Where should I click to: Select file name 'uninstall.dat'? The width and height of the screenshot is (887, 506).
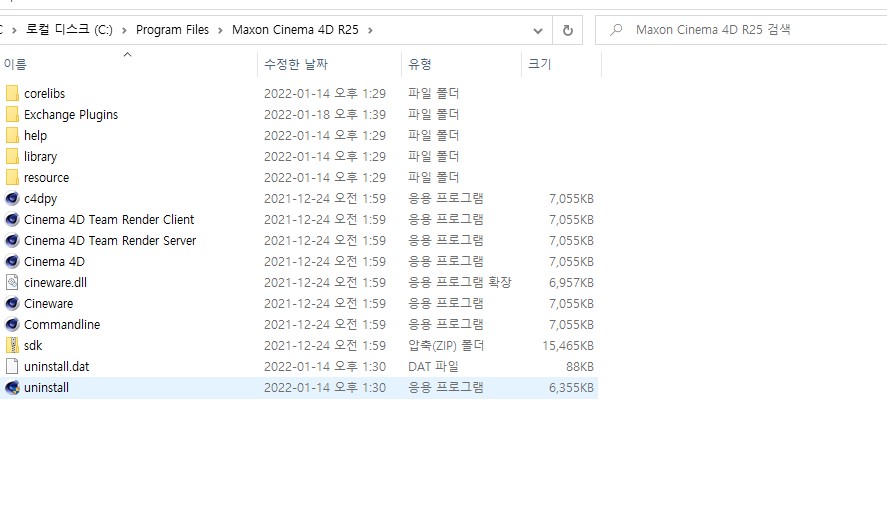tap(57, 367)
